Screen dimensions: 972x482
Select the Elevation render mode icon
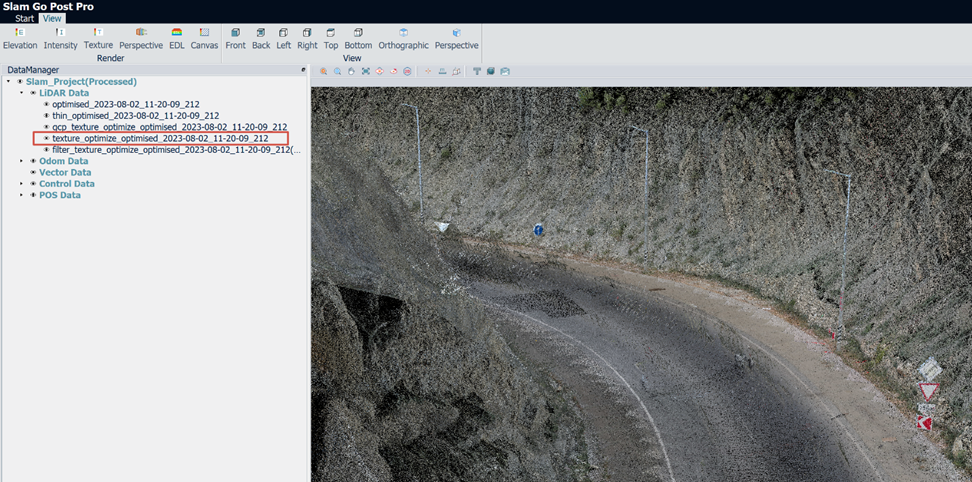[20, 32]
